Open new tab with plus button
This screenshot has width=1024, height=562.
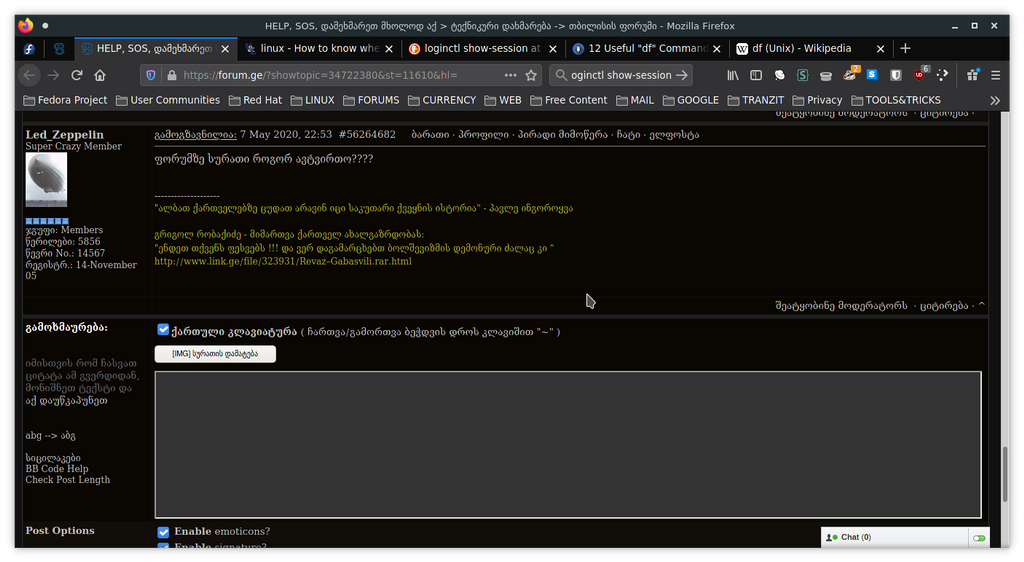click(x=905, y=49)
